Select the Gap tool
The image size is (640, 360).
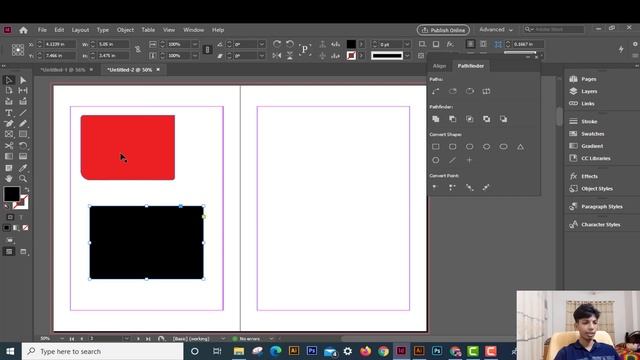[x=23, y=91]
